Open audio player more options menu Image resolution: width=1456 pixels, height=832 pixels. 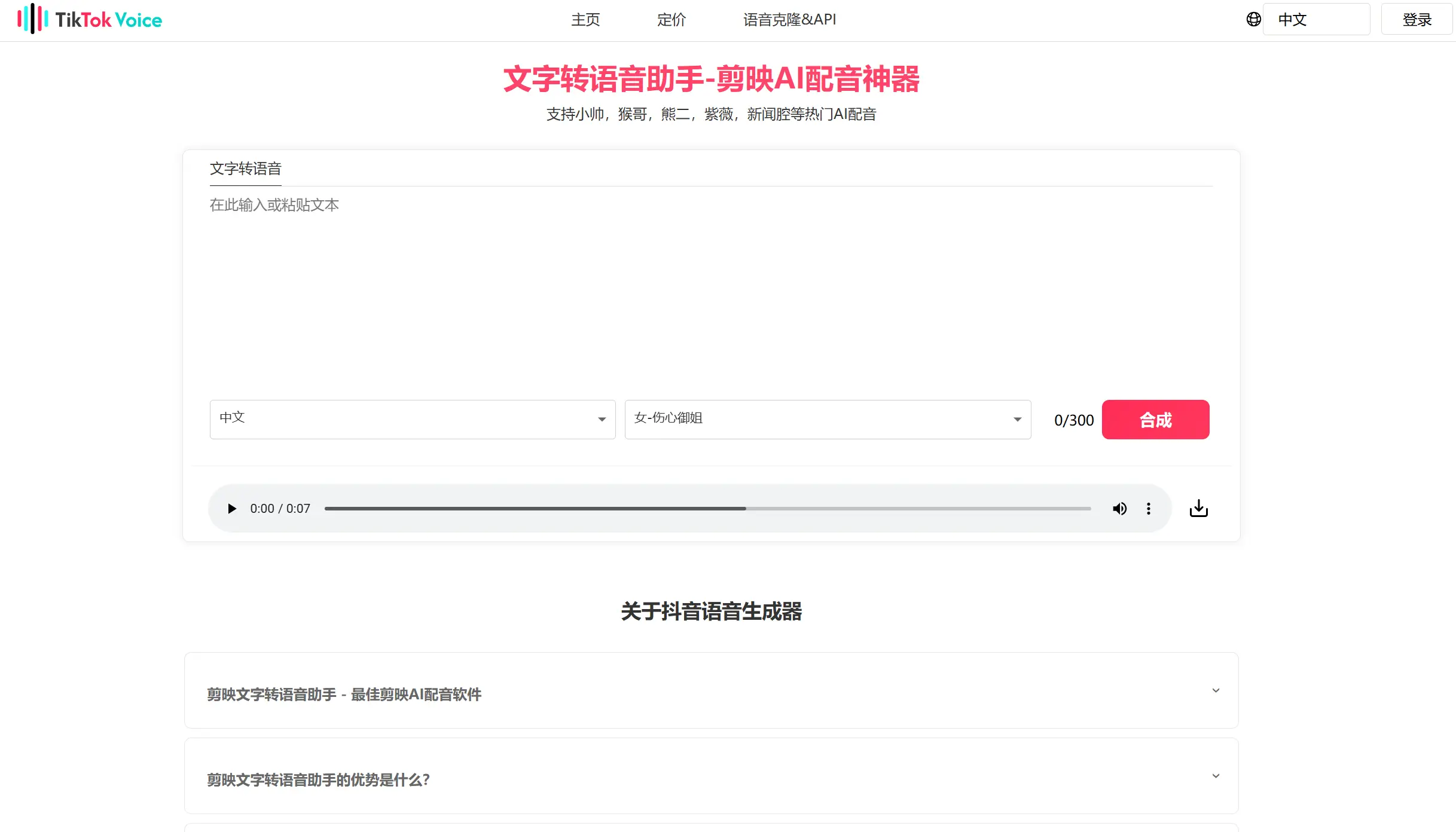(1148, 509)
